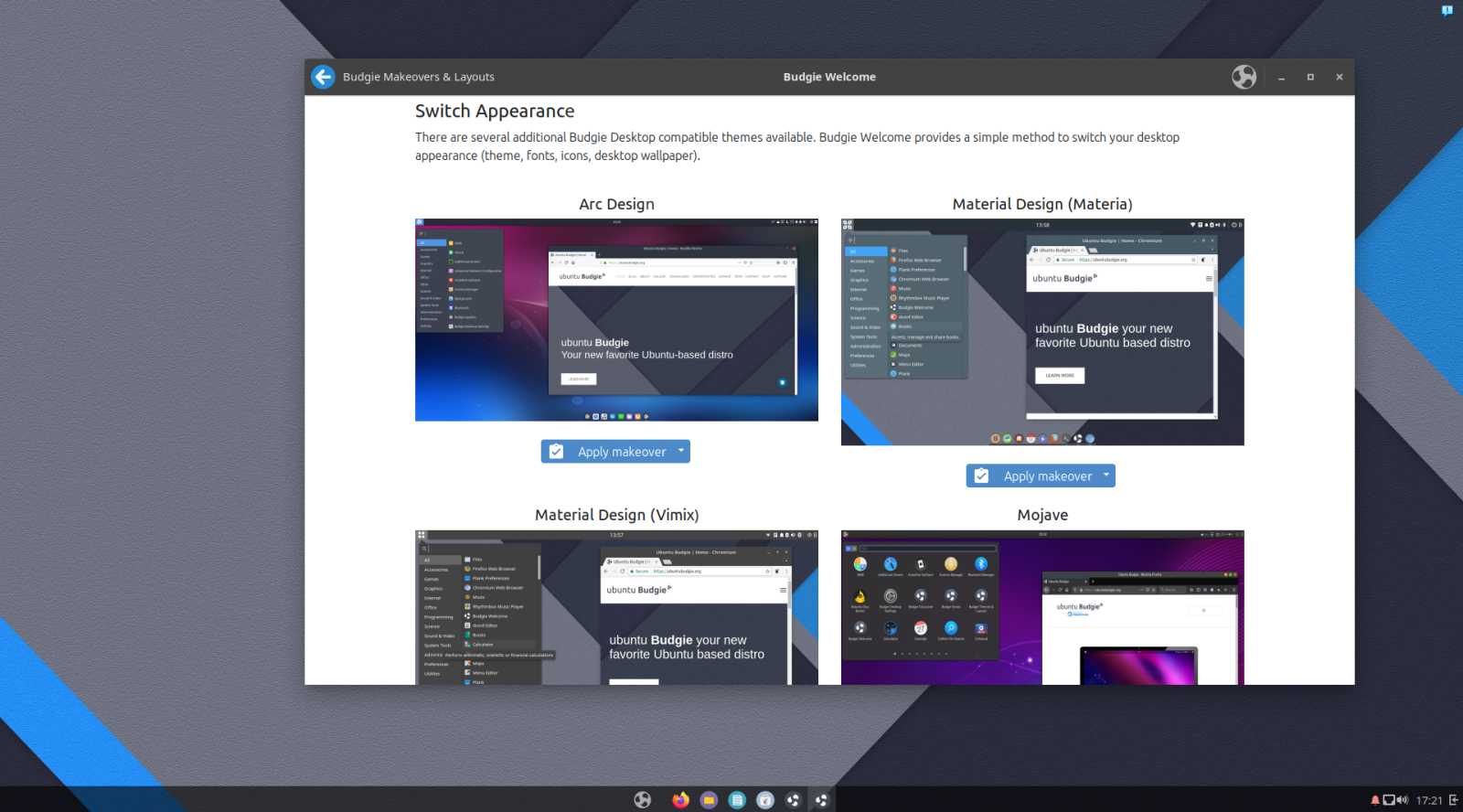Image resolution: width=1463 pixels, height=812 pixels.
Task: Click the 'Budgie Makeovers & Layouts' header label
Action: coord(419,77)
